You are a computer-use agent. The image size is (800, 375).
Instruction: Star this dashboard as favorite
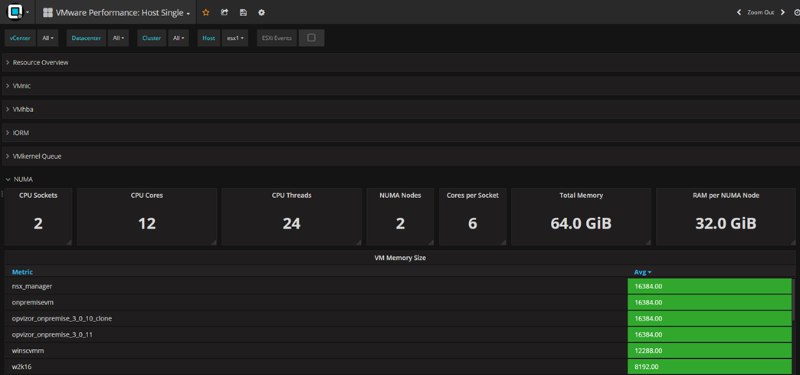coord(206,12)
